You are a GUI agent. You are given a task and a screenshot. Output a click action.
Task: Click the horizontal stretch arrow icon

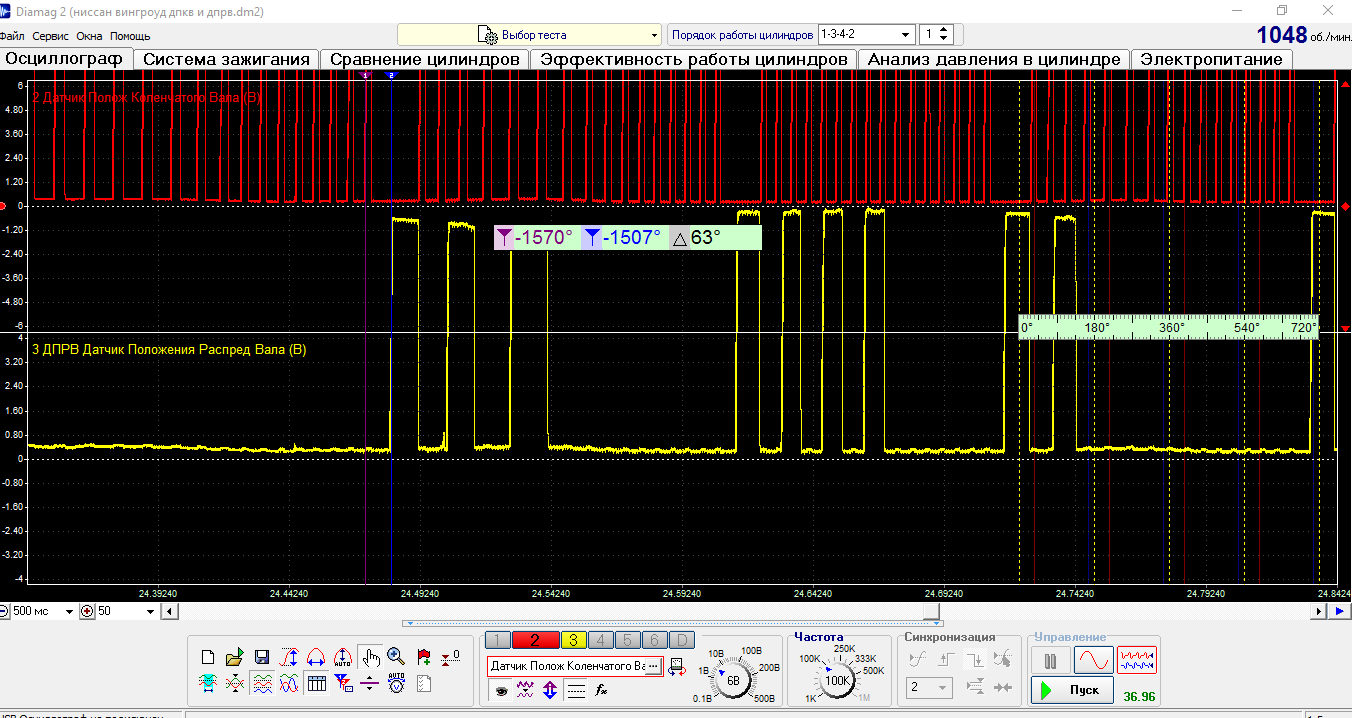pyautogui.click(x=316, y=657)
